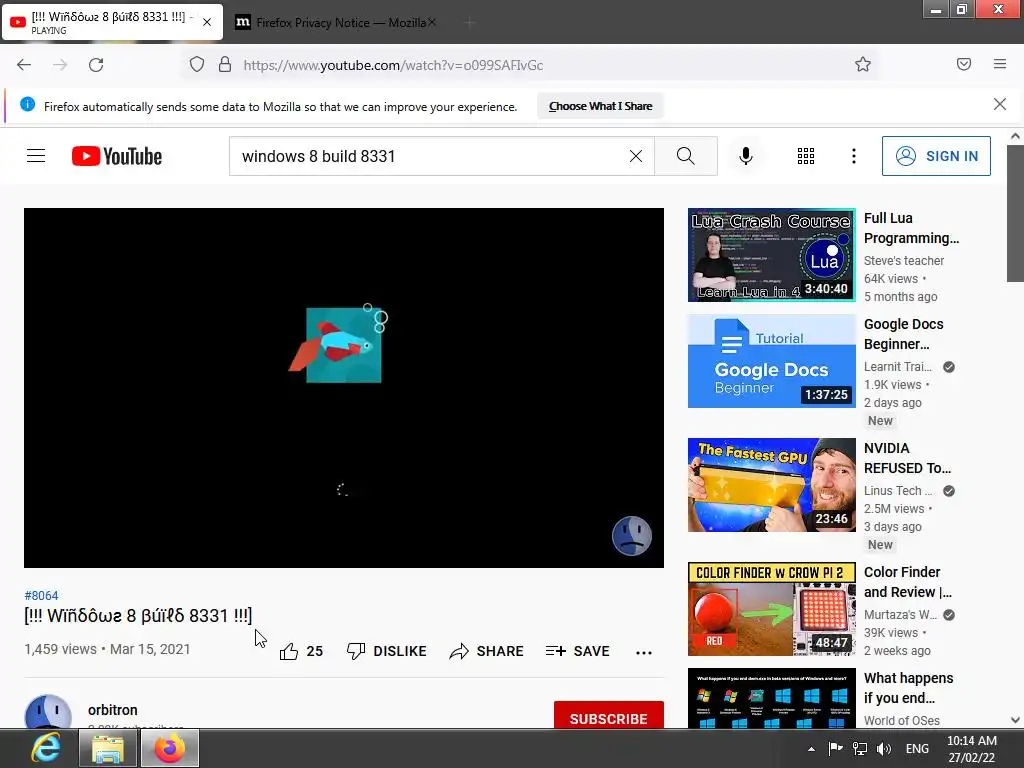Screen dimensions: 1024x768
Task: Open the Learnit Trai channel name
Action: (897, 366)
